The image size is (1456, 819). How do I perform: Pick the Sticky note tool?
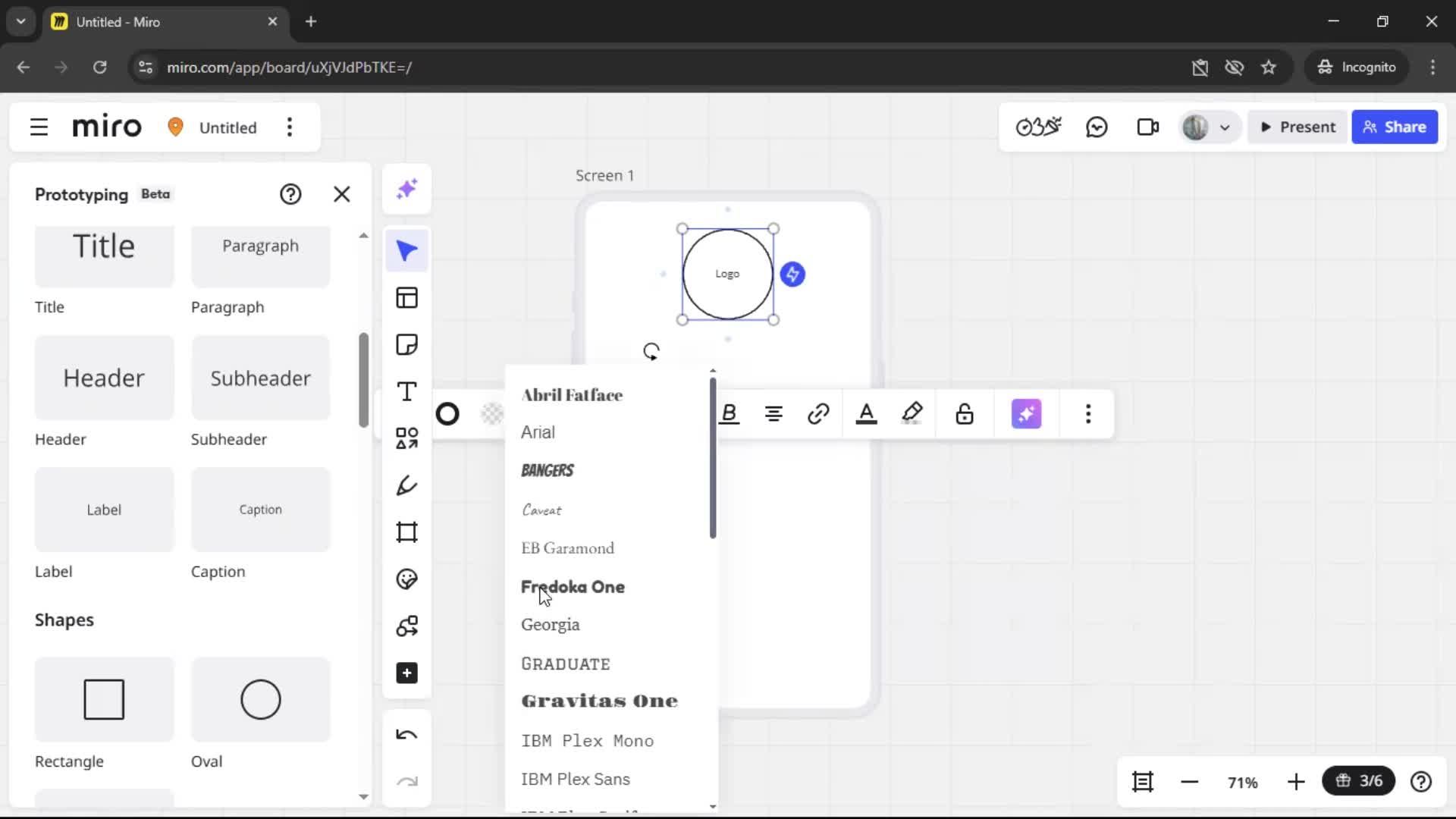point(407,345)
